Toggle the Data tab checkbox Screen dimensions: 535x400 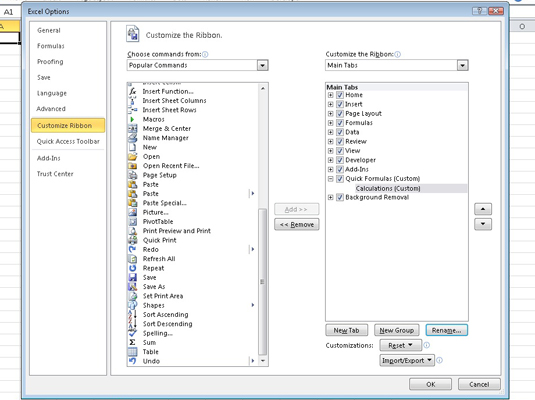(x=340, y=132)
